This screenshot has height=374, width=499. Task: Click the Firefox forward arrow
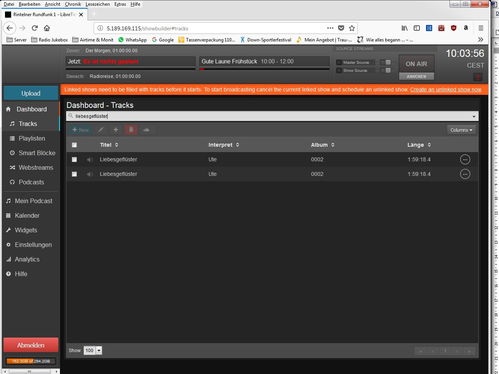[x=22, y=28]
